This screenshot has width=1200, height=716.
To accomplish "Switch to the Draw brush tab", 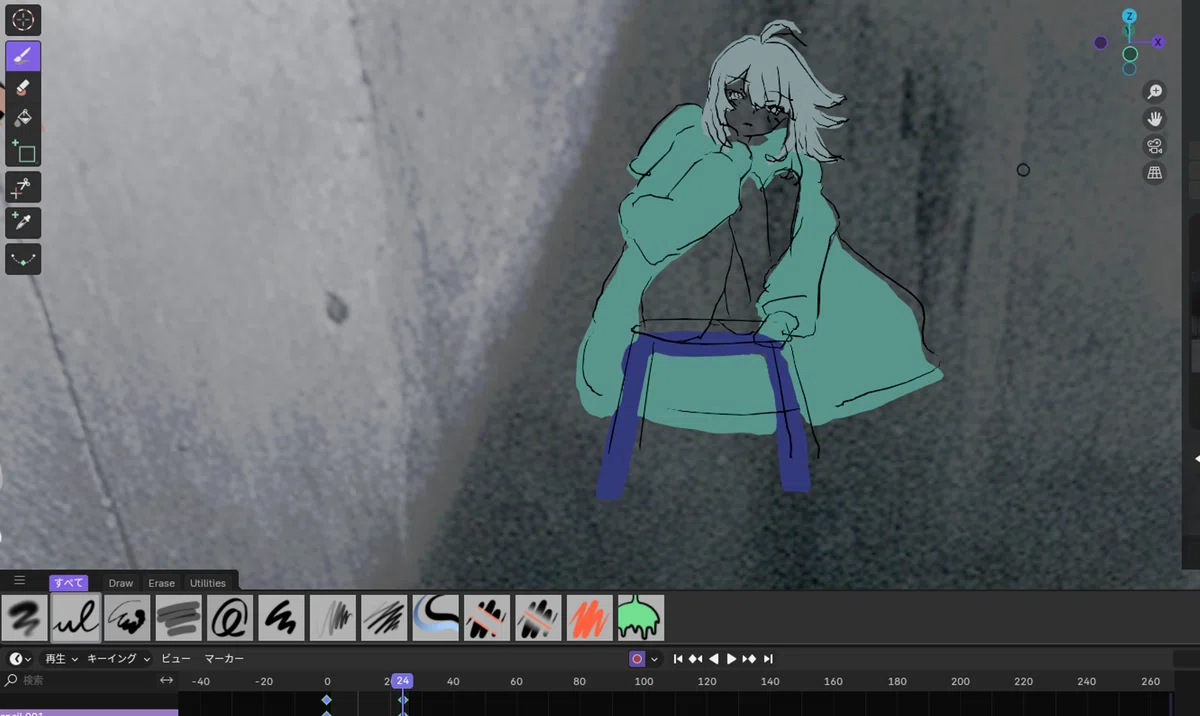I will [121, 583].
